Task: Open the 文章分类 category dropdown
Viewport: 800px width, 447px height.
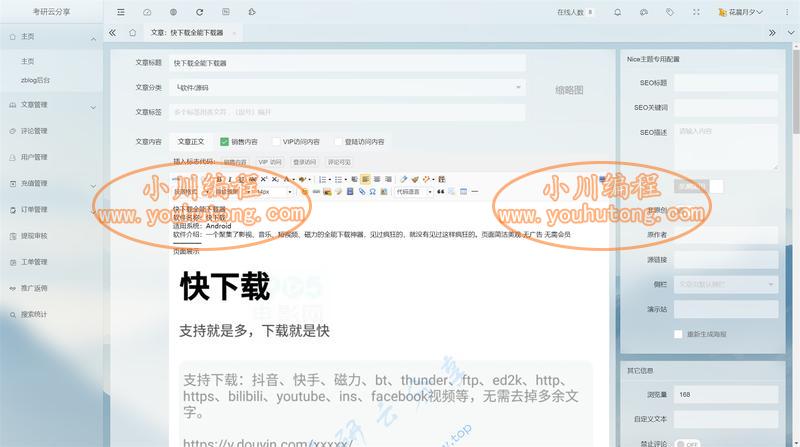Action: 347,88
